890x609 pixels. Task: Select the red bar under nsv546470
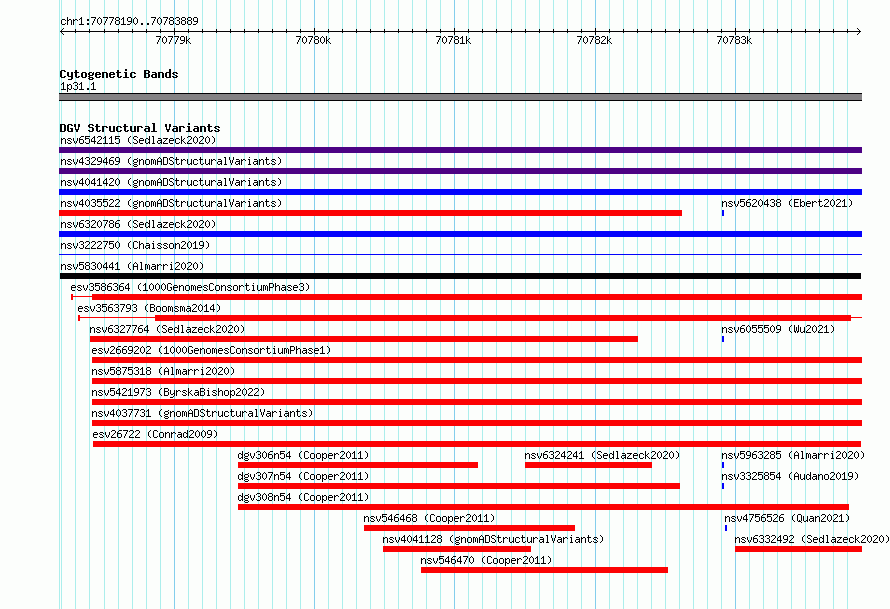click(x=544, y=570)
